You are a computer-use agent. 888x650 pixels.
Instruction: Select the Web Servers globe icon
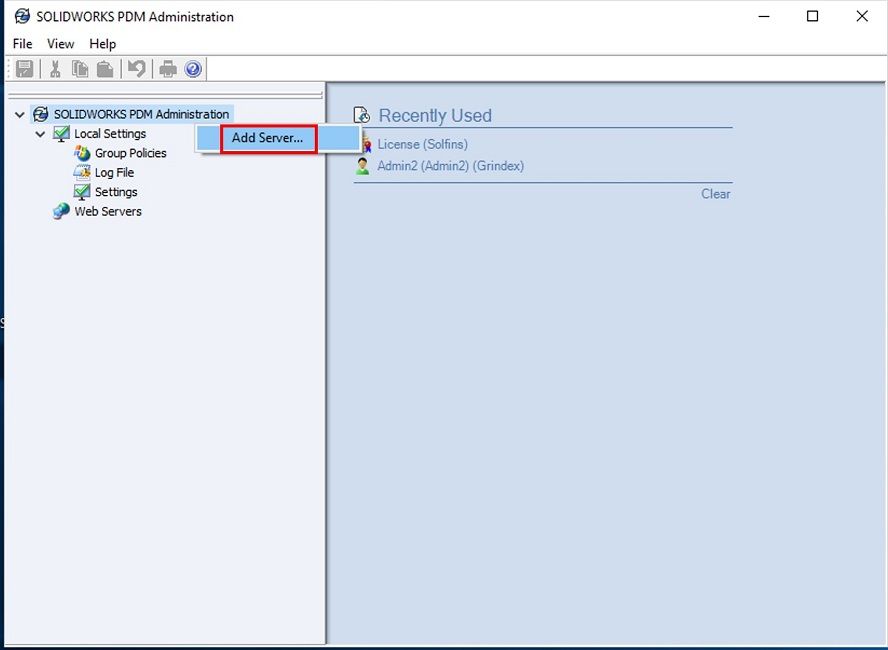61,212
